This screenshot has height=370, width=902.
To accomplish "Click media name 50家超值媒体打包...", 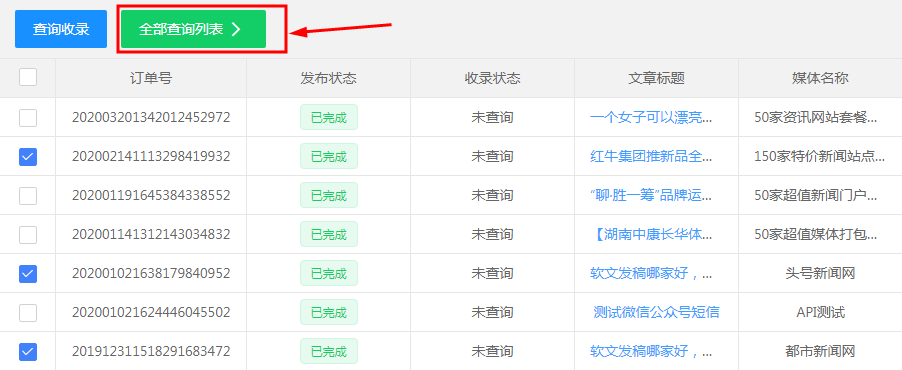I will 816,235.
